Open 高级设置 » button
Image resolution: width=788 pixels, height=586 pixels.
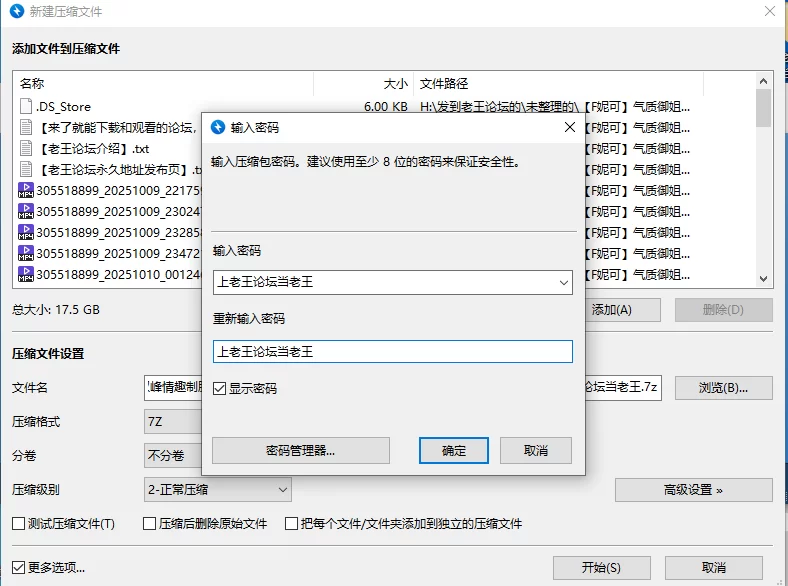pyautogui.click(x=694, y=490)
